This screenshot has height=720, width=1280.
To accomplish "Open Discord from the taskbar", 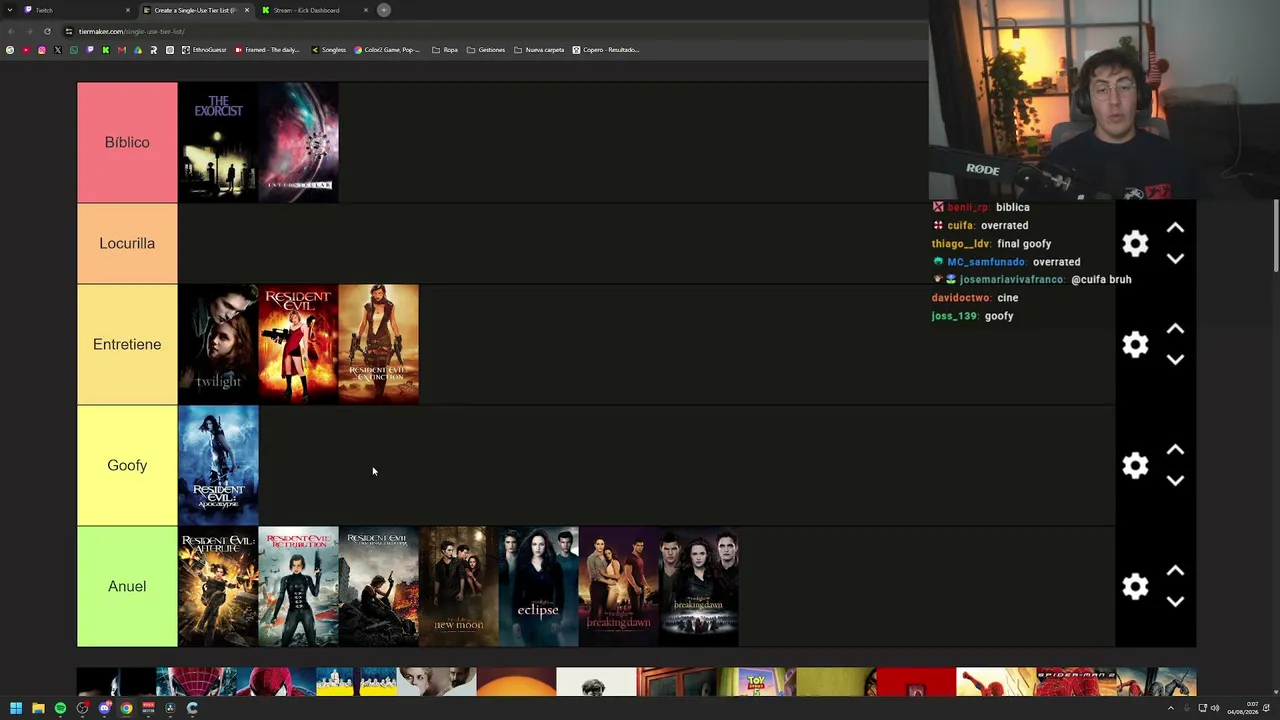I will point(104,708).
